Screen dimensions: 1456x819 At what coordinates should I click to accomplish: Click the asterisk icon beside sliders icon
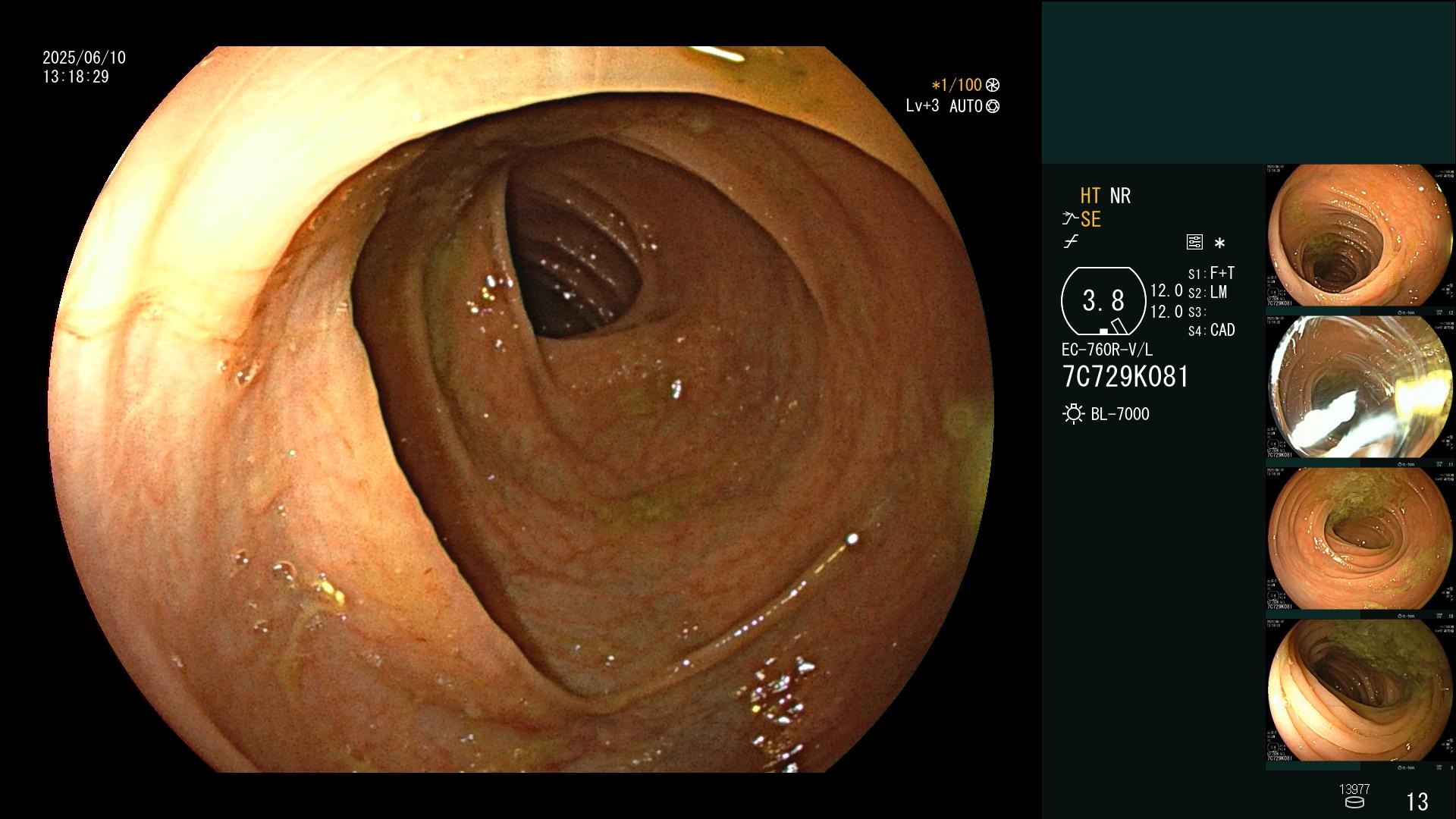tap(1219, 243)
